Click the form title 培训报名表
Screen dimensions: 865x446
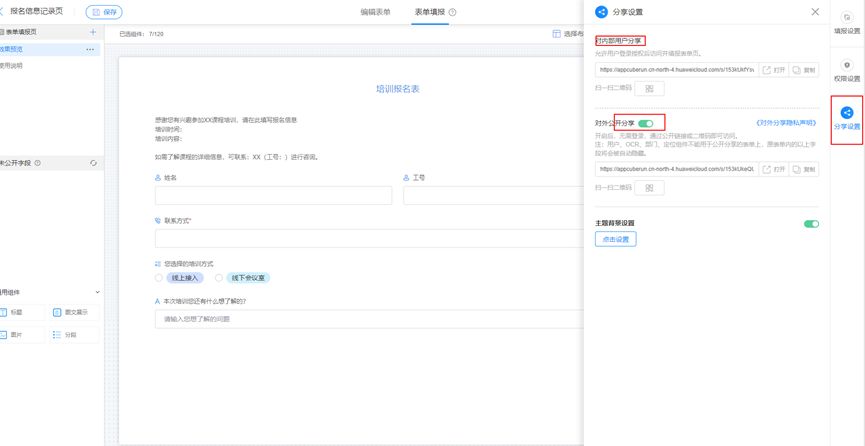[x=398, y=89]
